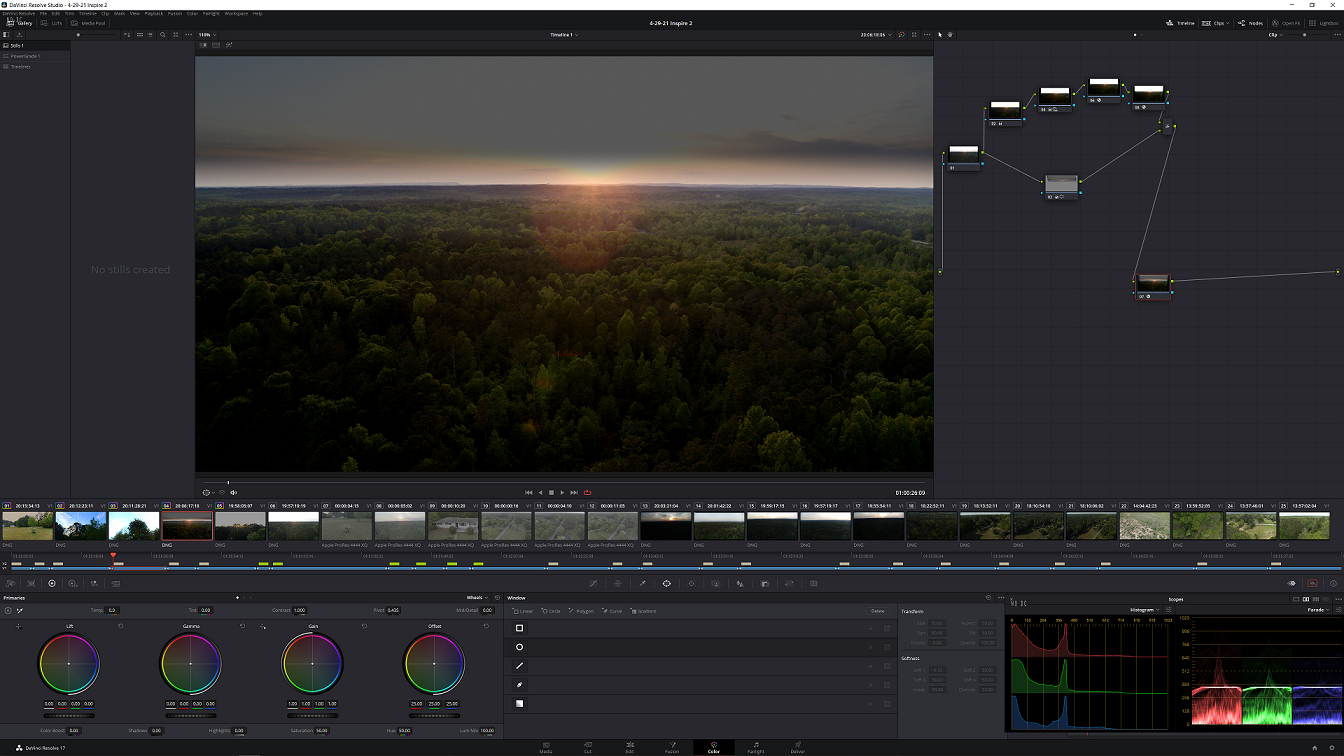The height and width of the screenshot is (756, 1344).
Task: Open the Media Pool panel
Action: click(x=88, y=22)
